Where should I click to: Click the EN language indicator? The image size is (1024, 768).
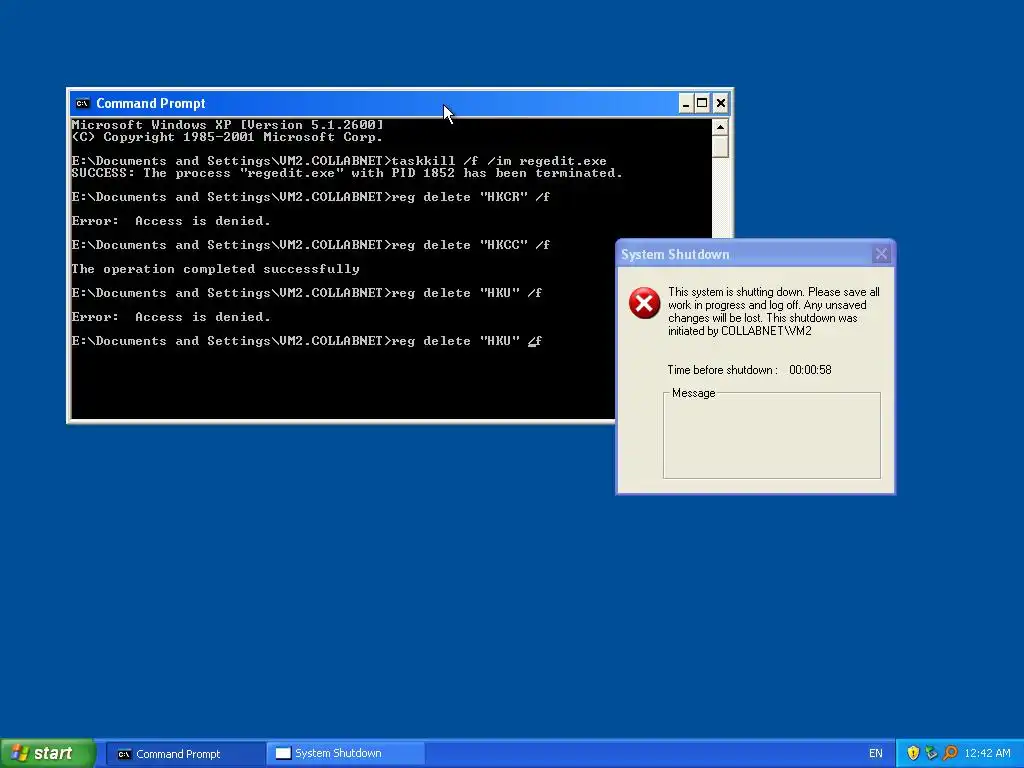point(875,754)
